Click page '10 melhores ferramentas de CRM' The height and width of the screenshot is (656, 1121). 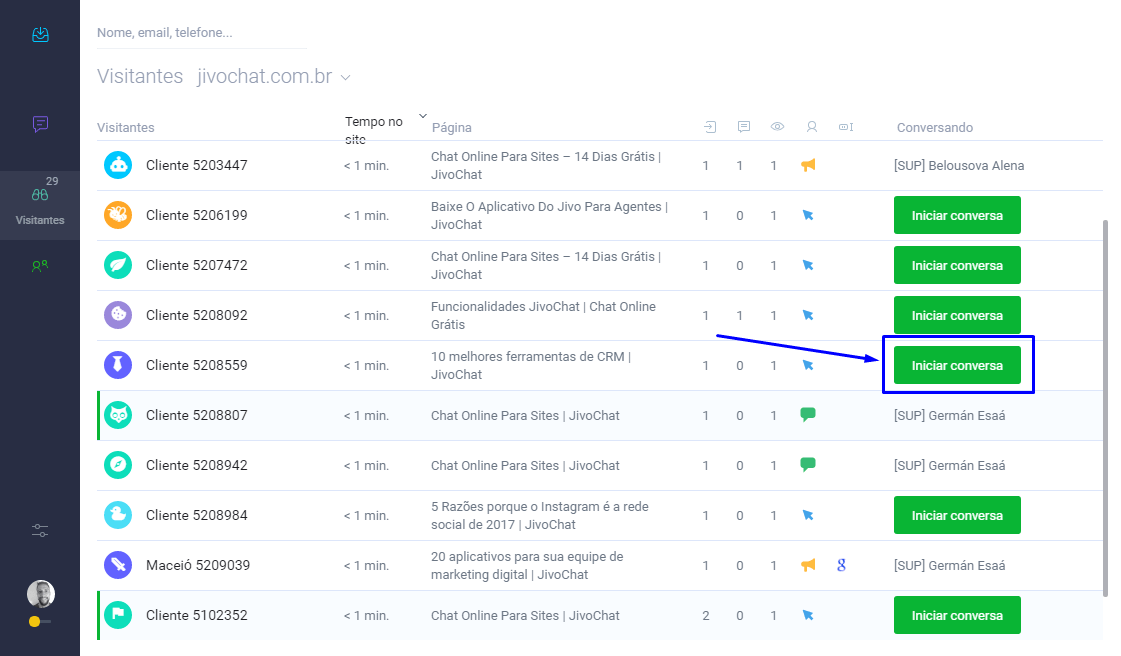coord(530,365)
